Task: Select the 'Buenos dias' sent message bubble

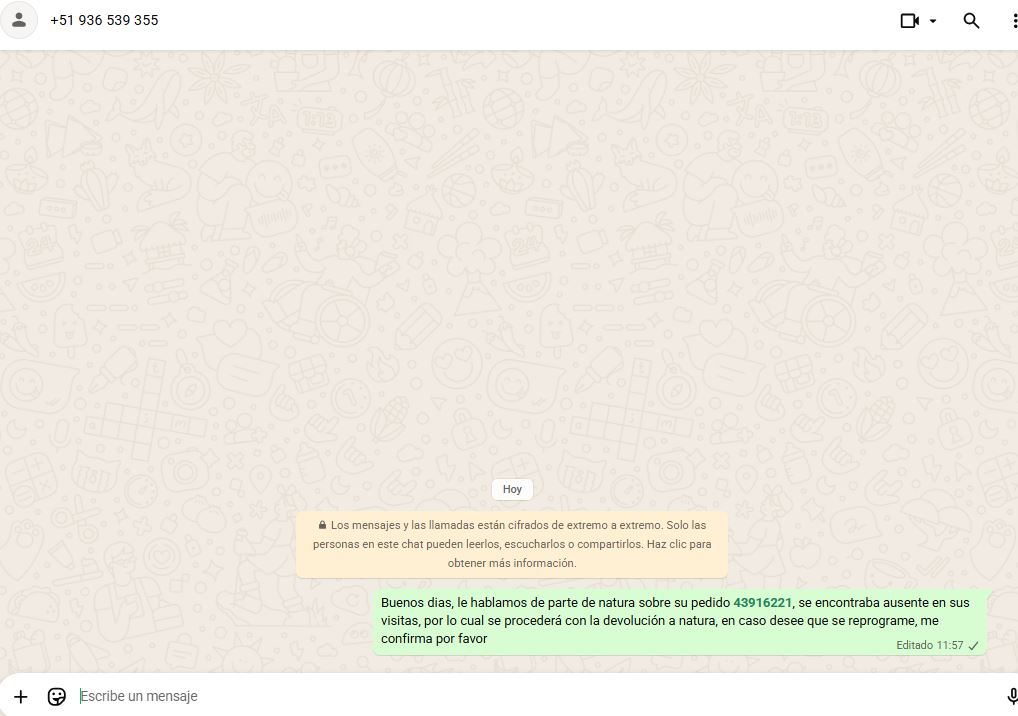Action: coord(600,621)
